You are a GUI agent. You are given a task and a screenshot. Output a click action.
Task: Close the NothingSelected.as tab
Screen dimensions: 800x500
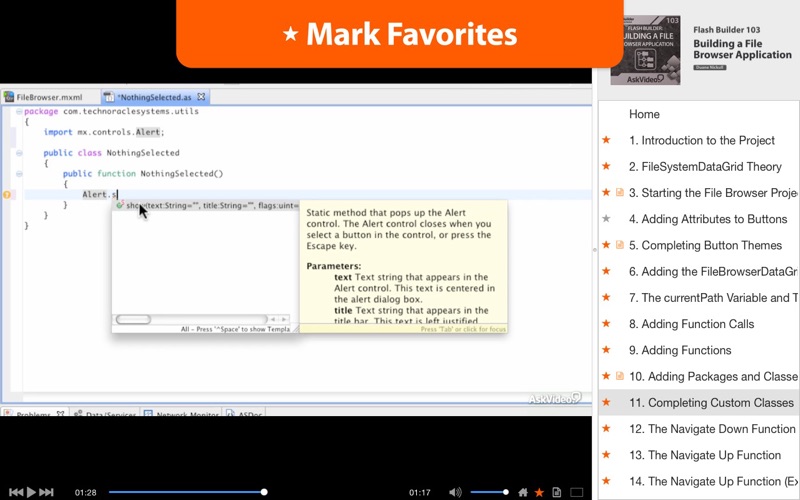coord(201,96)
